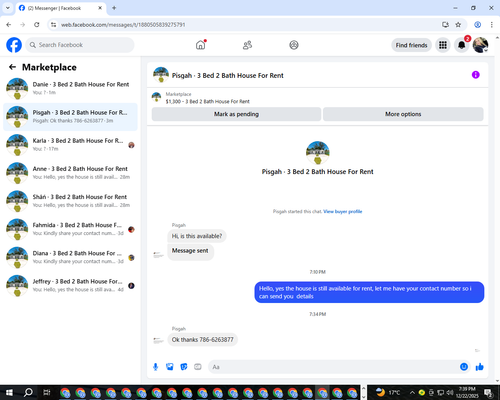Screen dimensions: 500x400
Task: Reload the page
Action: coord(37,25)
